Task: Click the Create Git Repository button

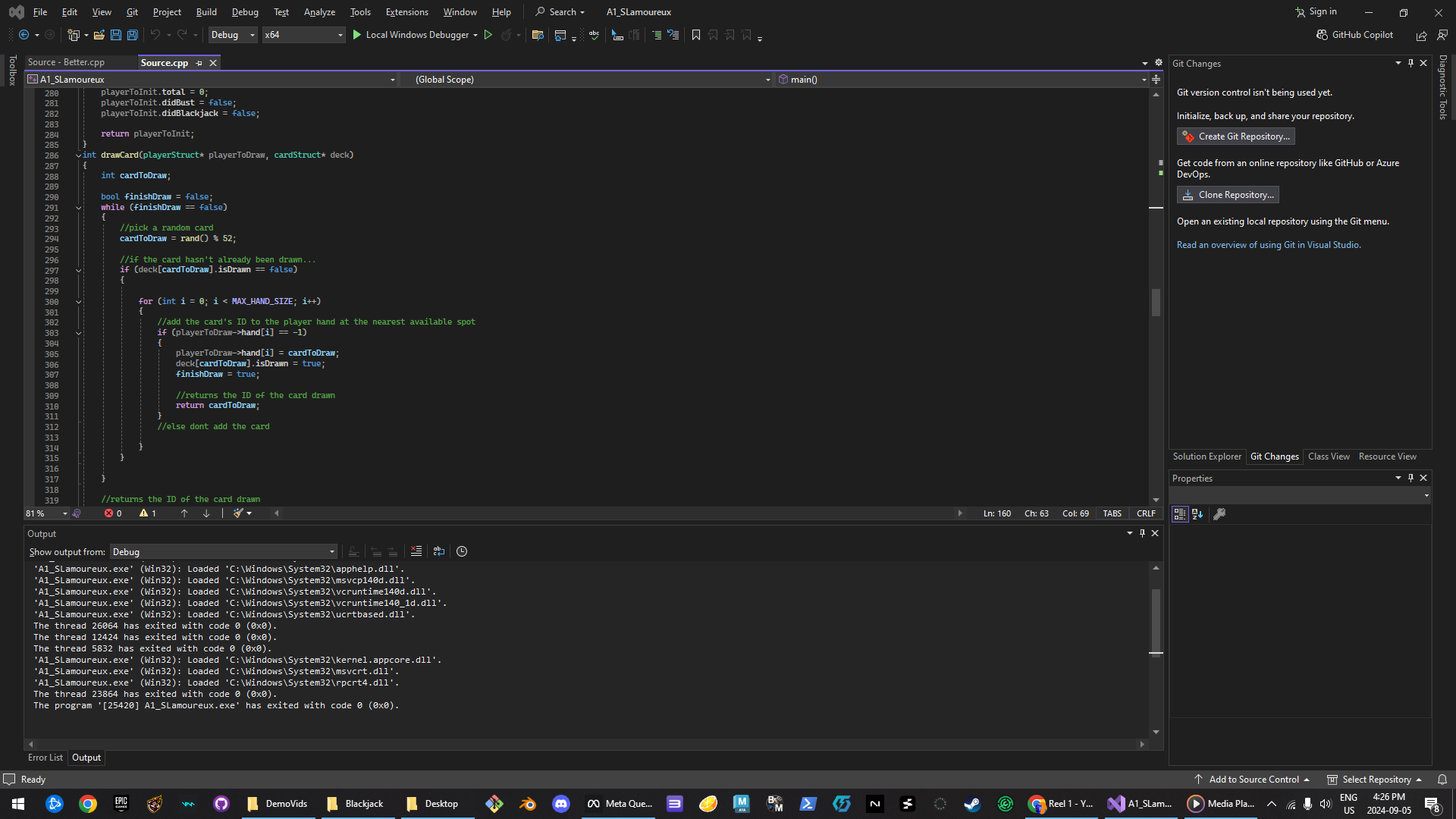Action: [x=1235, y=136]
